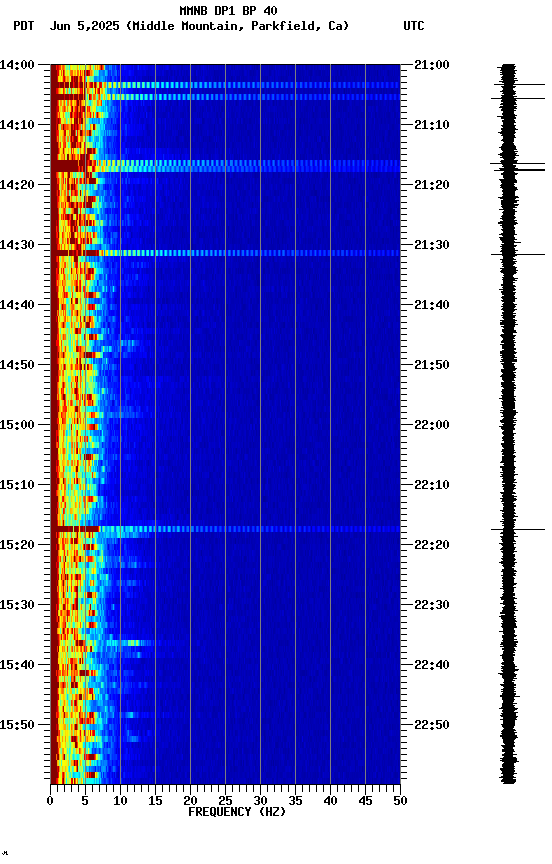Click the location text Middle Mountain, Parkfield, Ca
Image resolution: width=552 pixels, height=864 pixels.
(237, 26)
